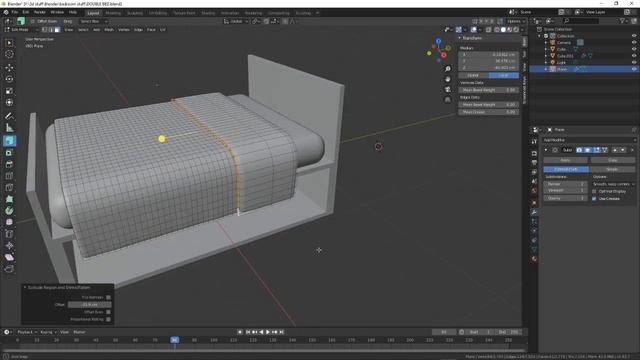Open the Mesh menu in viewport header
Viewport: 640px width, 360px height.
pyautogui.click(x=109, y=29)
